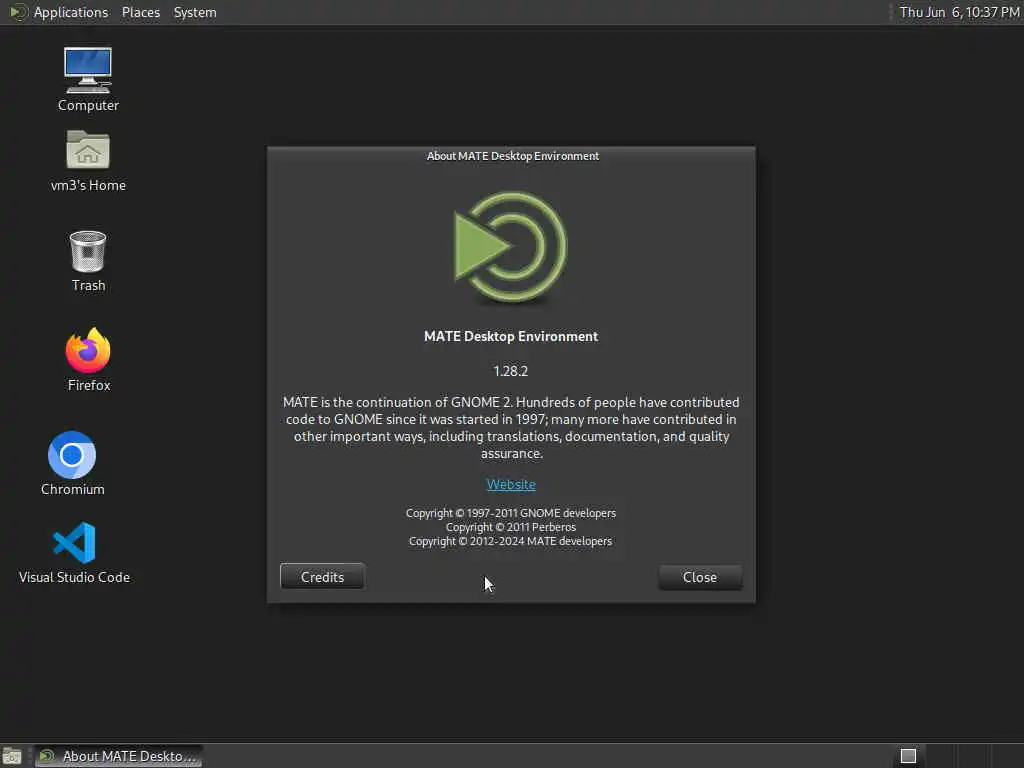1024x768 pixels.
Task: Click the Close button in About dialog
Action: point(700,577)
